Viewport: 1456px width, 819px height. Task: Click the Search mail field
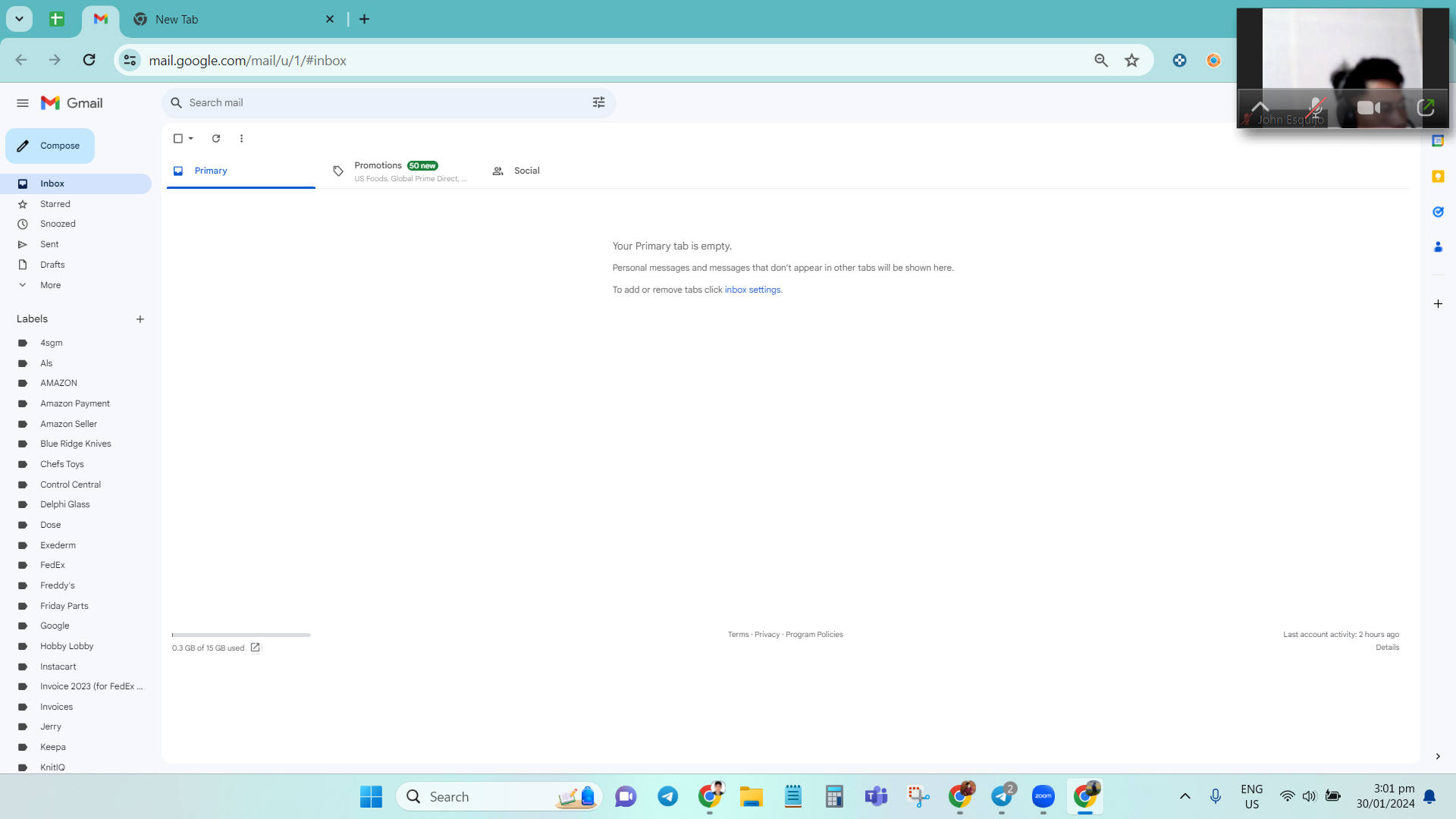coord(387,102)
